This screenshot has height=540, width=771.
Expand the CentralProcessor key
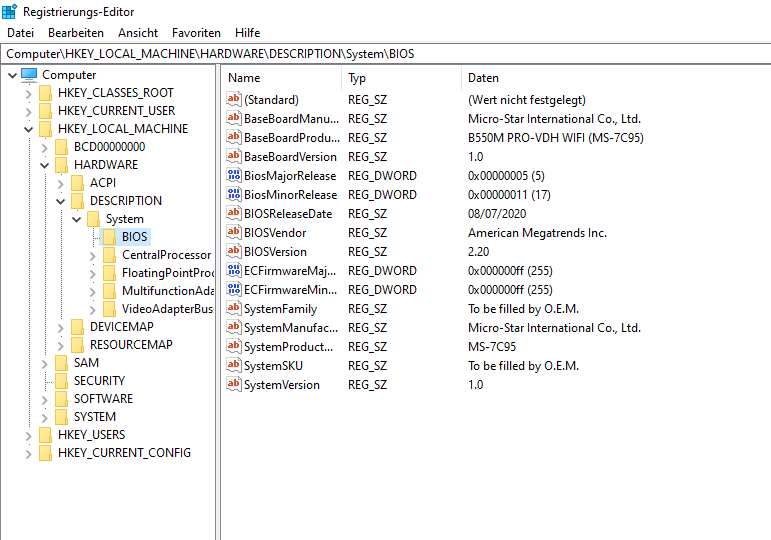[93, 256]
